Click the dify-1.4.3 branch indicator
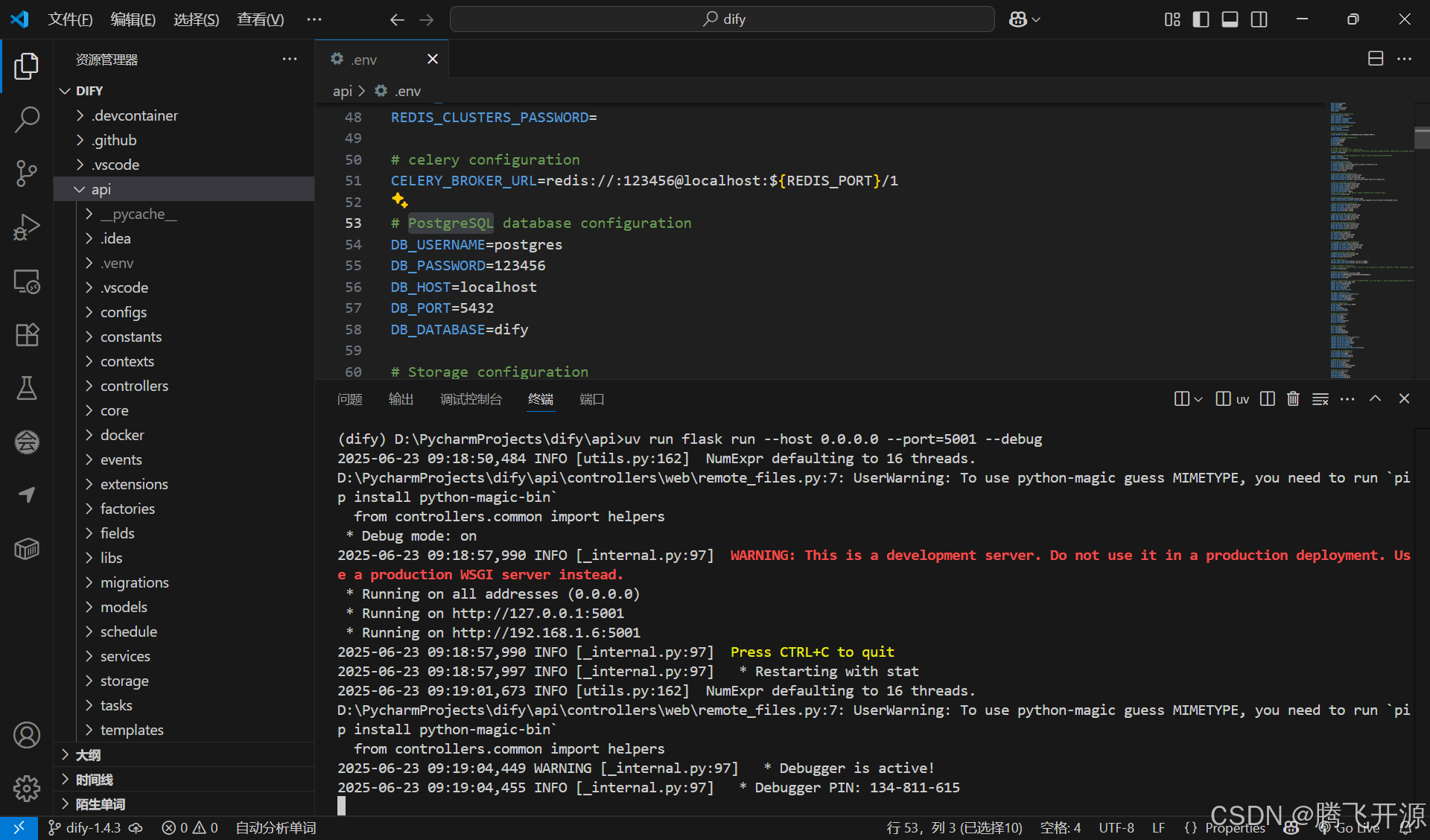Screen dimensions: 1430x840 (x=93, y=828)
